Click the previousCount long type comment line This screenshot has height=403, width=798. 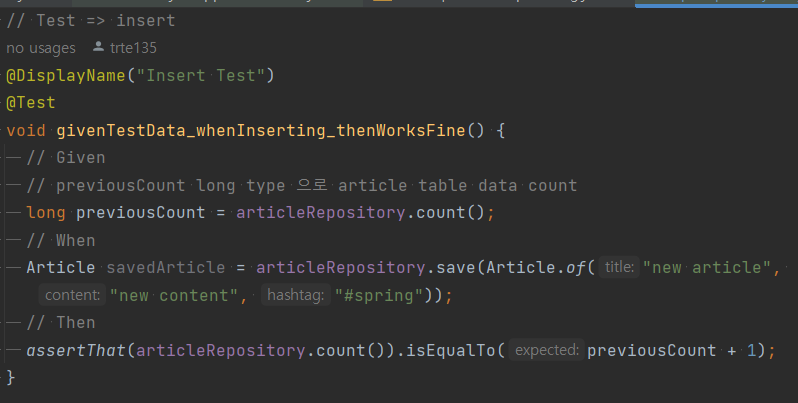(302, 185)
